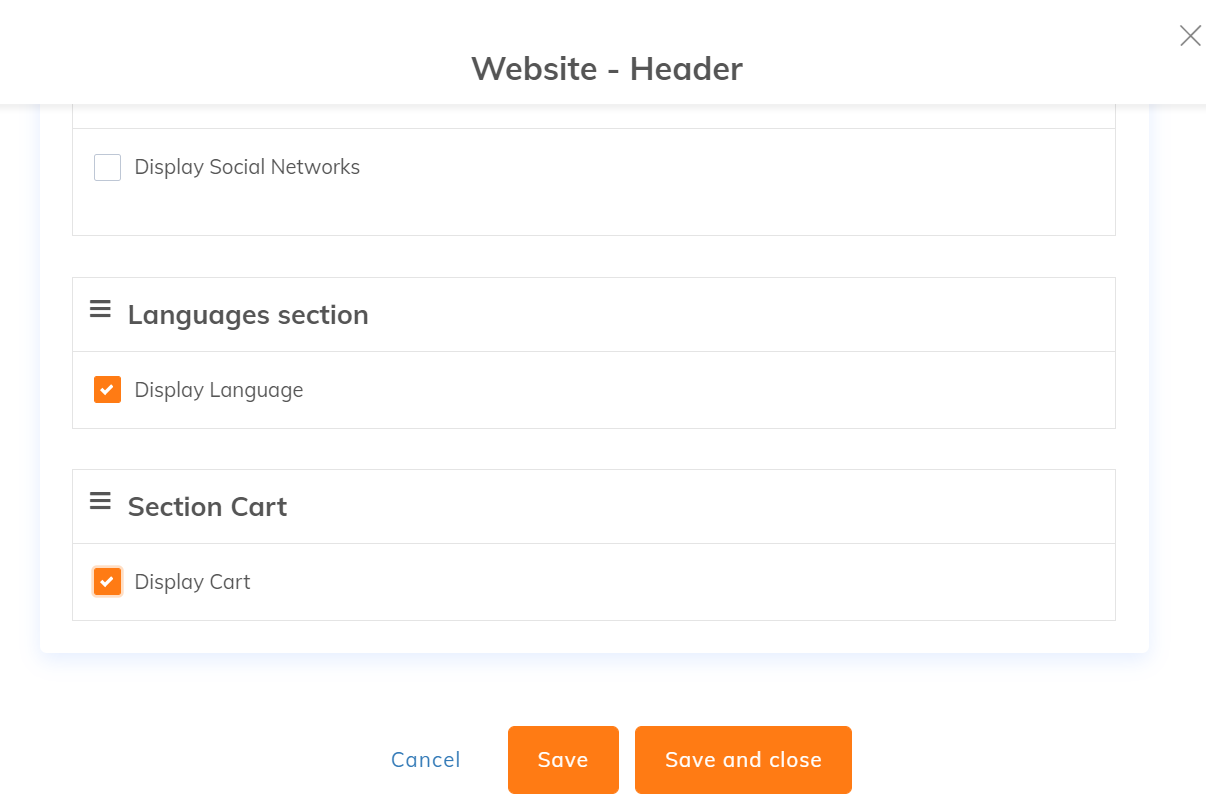1206x803 pixels.
Task: Click the Display Social Networks label text
Action: click(247, 167)
